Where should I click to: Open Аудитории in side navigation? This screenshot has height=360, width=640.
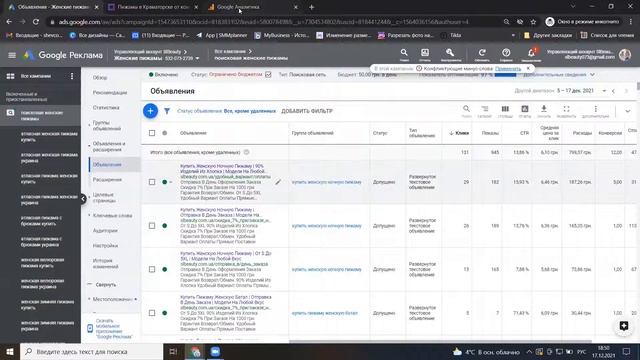tap(105, 231)
